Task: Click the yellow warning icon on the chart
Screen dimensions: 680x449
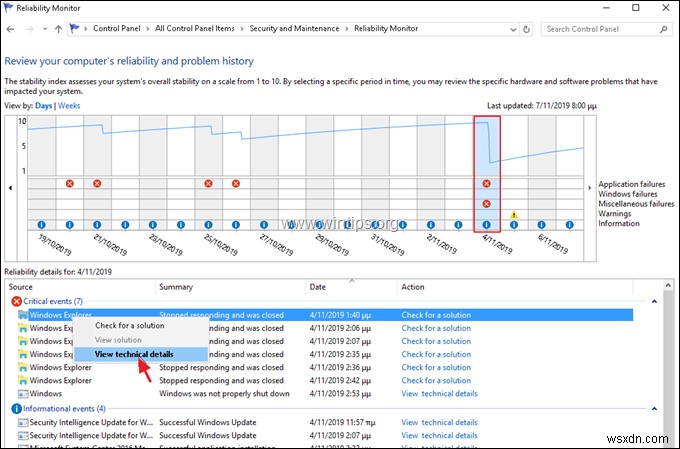Action: tap(514, 214)
